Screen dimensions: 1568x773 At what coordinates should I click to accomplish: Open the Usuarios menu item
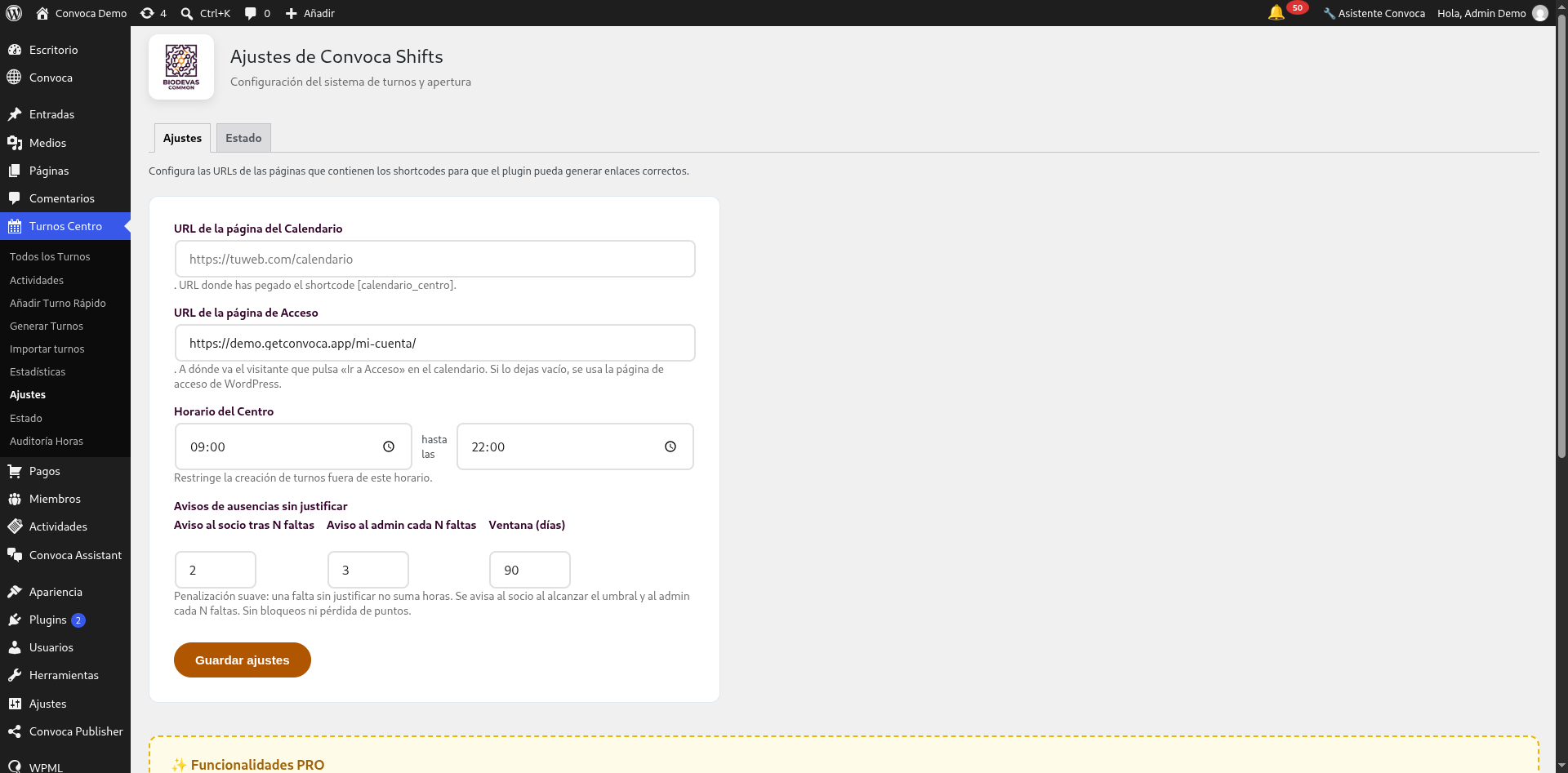(x=65, y=647)
